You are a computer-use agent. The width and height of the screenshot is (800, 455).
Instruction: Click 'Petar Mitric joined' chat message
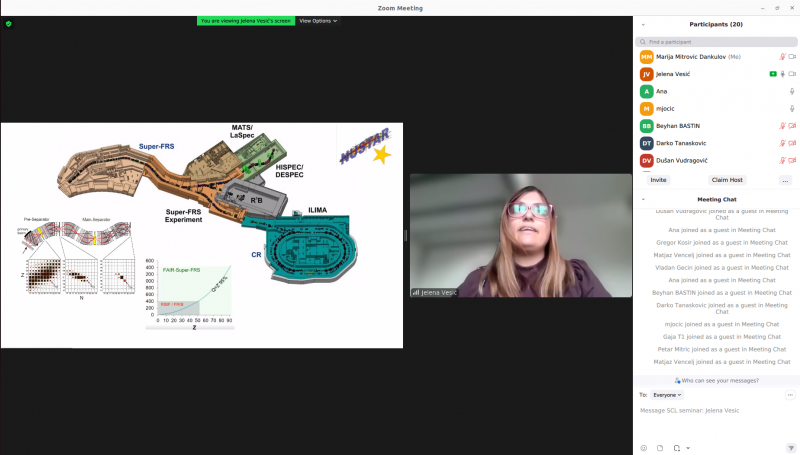point(722,349)
